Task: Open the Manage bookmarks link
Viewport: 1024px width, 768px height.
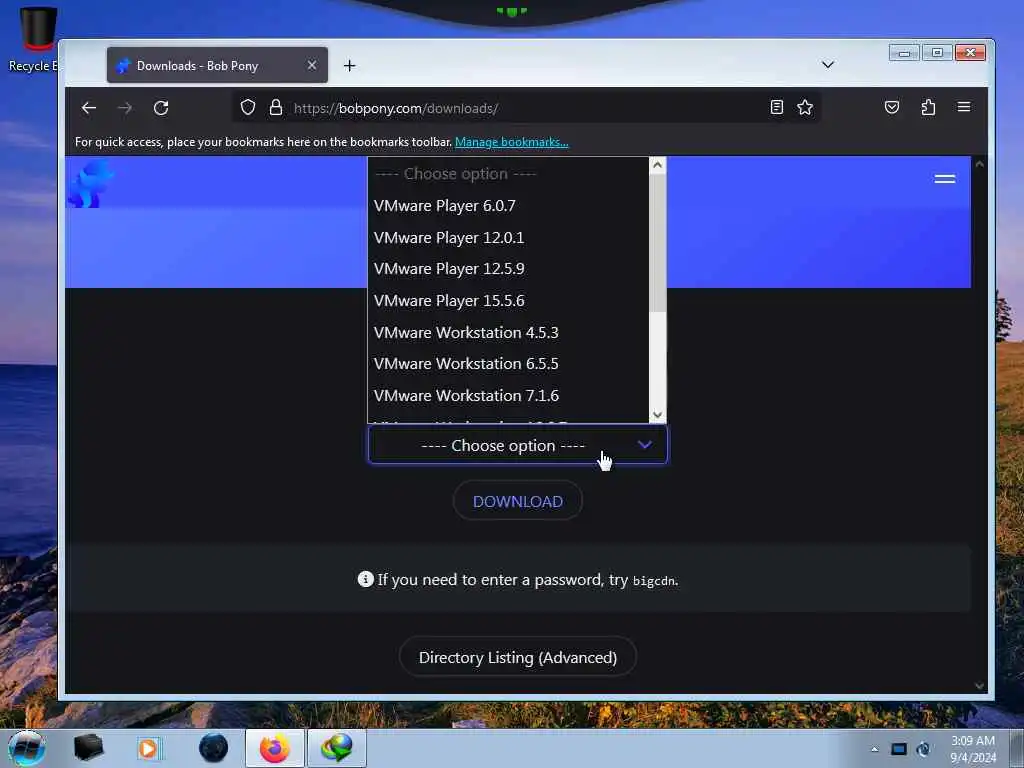Action: click(511, 142)
